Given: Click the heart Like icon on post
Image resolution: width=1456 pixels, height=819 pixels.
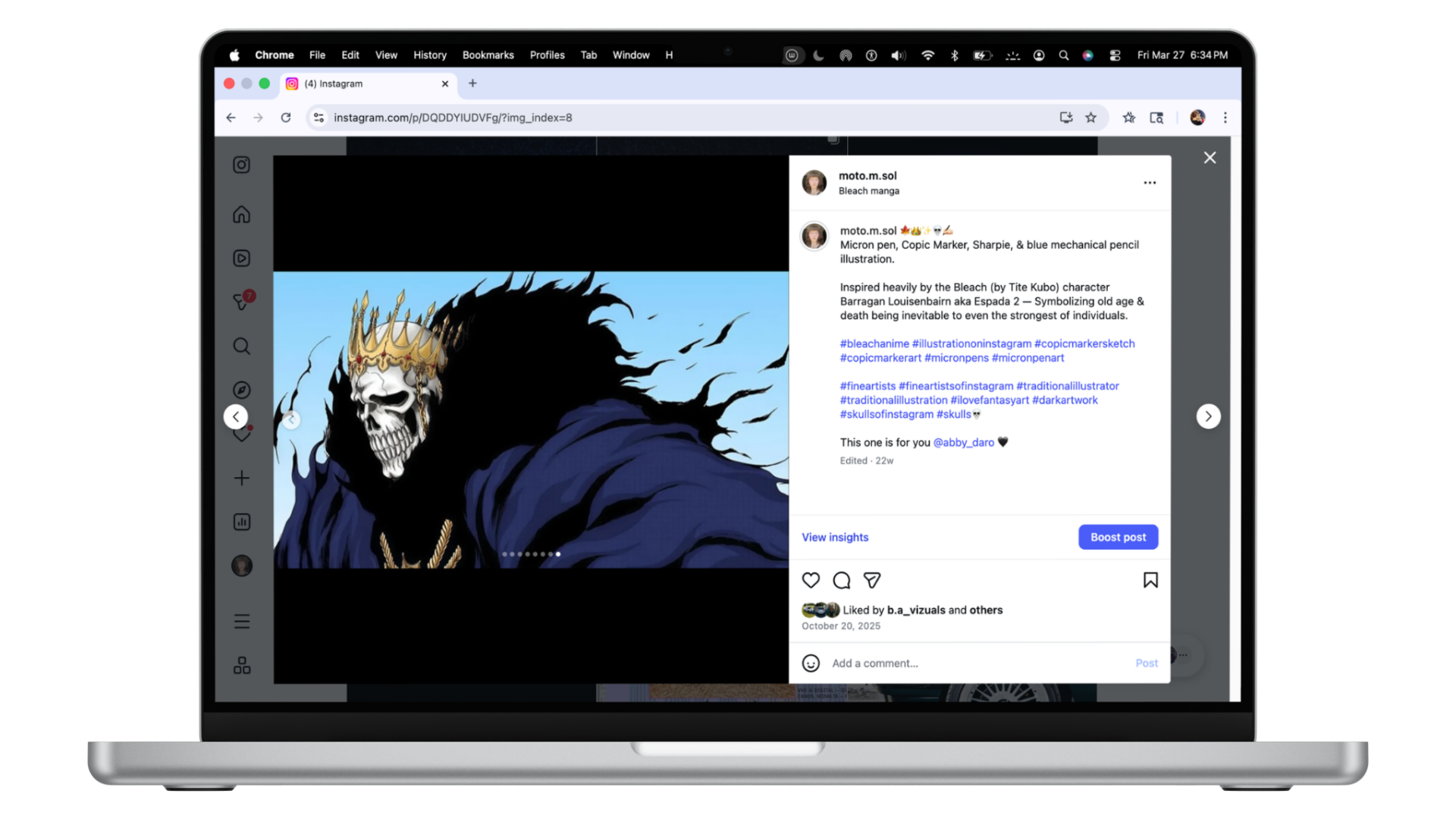Looking at the screenshot, I should point(811,580).
